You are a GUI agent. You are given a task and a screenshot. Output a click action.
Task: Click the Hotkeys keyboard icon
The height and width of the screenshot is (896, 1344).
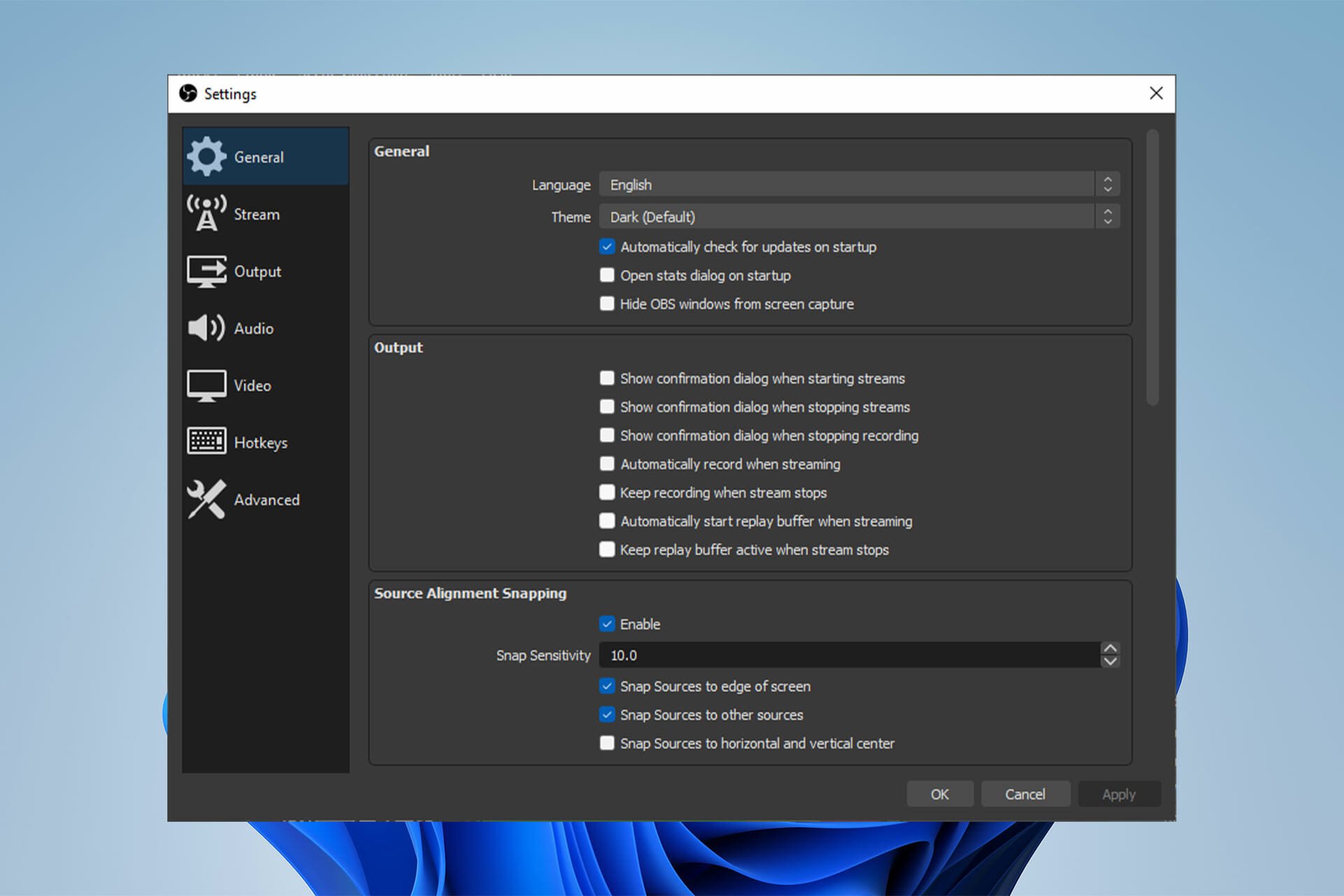pyautogui.click(x=206, y=441)
